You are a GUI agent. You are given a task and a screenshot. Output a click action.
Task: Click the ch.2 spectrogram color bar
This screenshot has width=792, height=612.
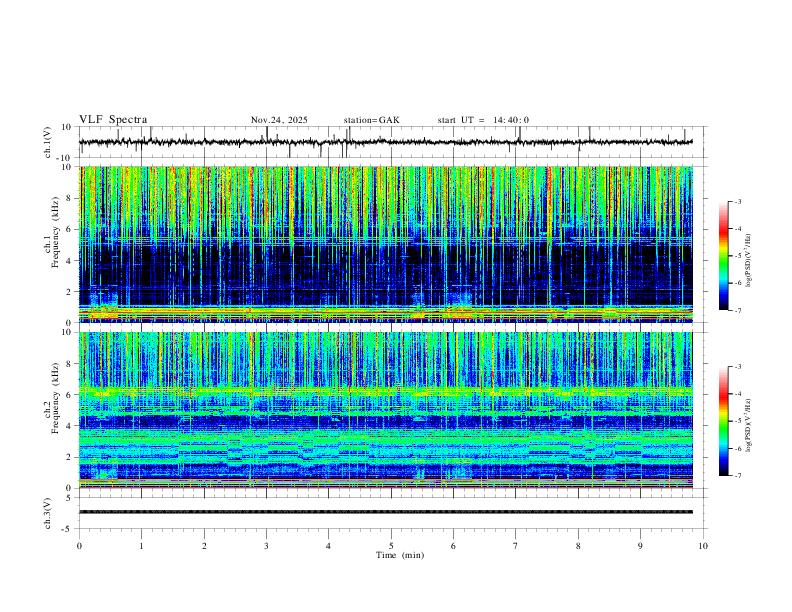tap(723, 421)
